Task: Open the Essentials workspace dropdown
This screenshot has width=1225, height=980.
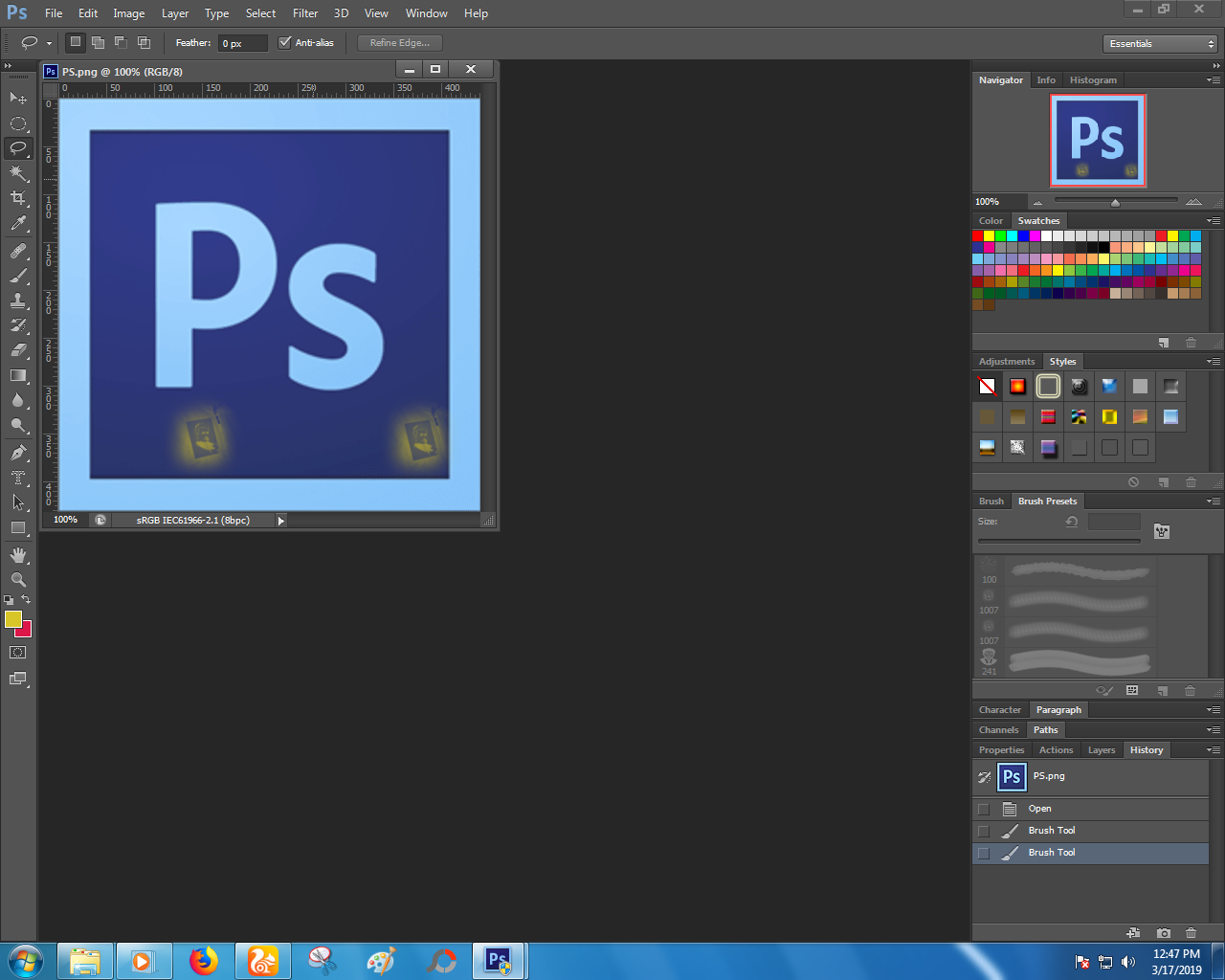Action: pos(1160,44)
